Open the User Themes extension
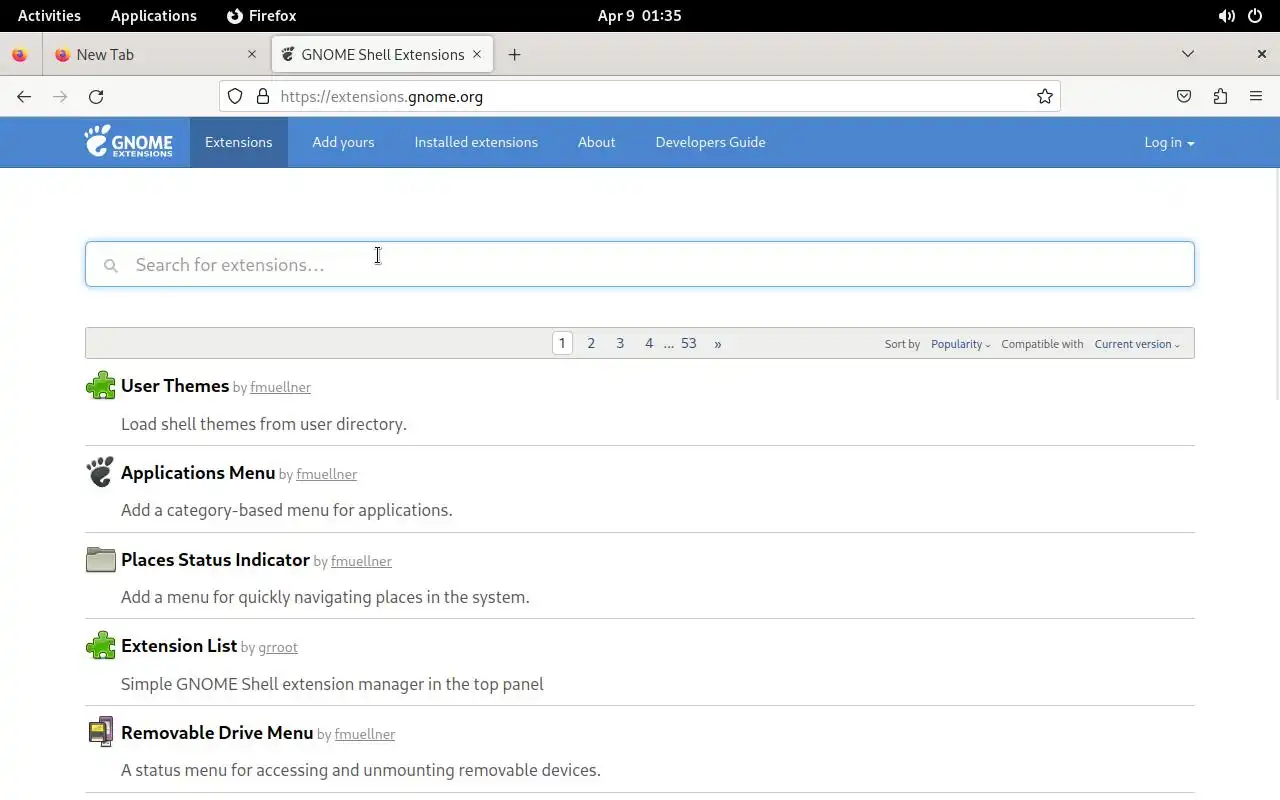Screen dimensions: 1280x800 coord(175,386)
